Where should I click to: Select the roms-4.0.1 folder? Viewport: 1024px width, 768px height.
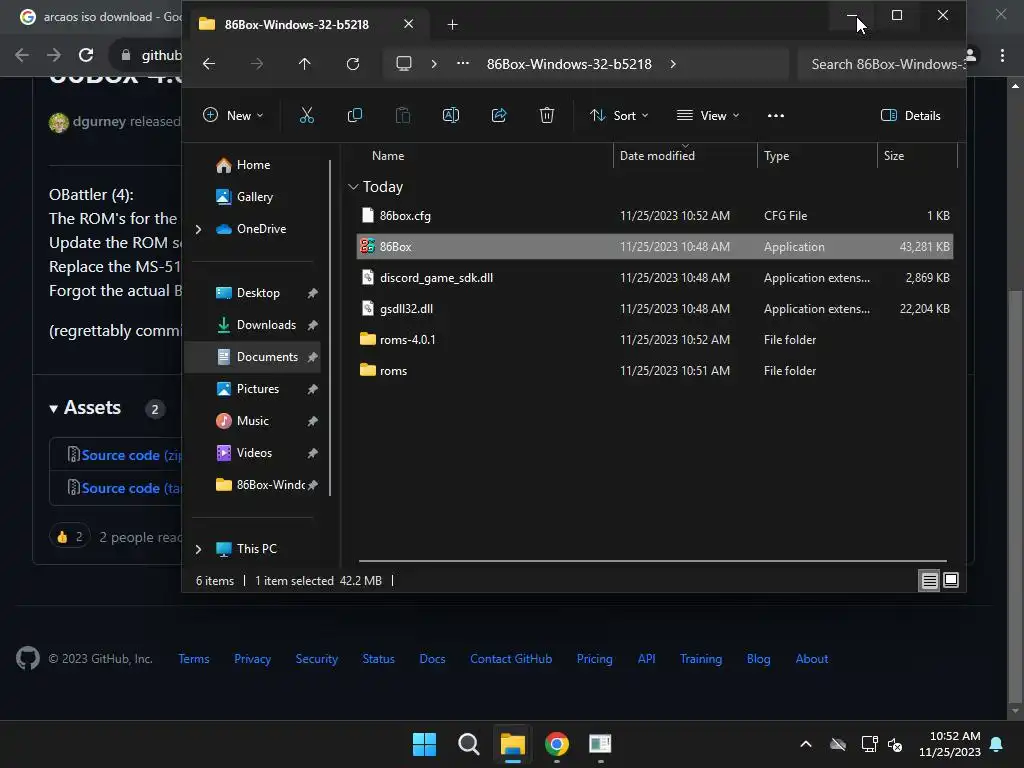654,340
